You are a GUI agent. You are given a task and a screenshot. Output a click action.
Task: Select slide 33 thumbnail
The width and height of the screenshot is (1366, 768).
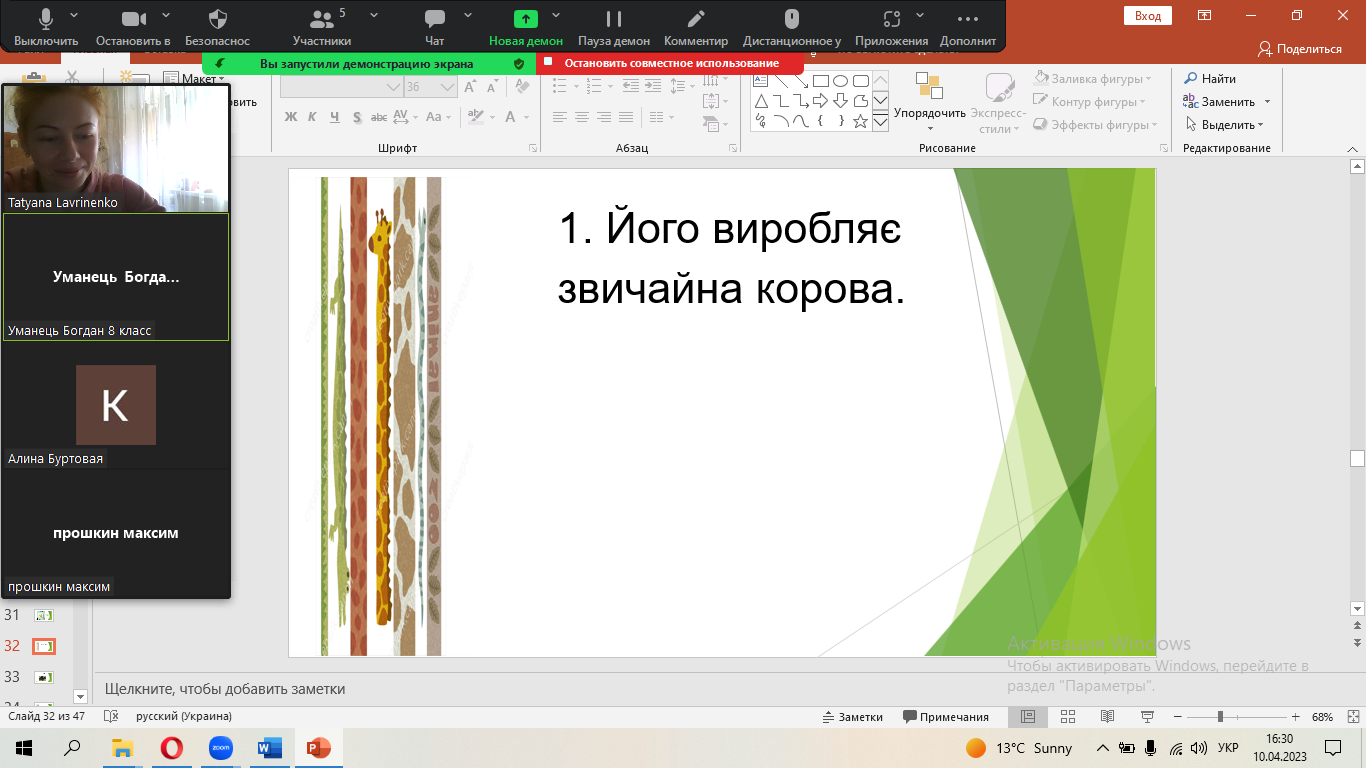[x=44, y=677]
